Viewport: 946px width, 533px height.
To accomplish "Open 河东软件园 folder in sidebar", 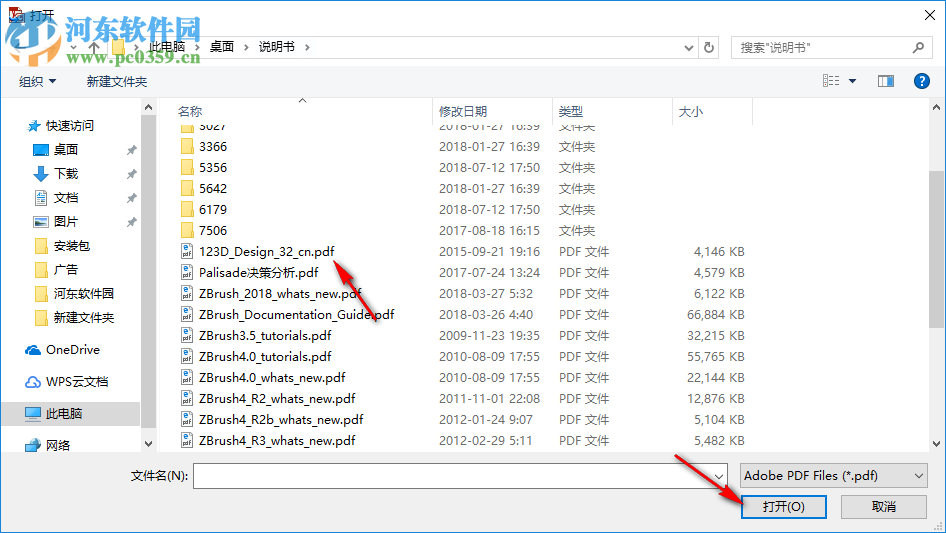I will (84, 293).
